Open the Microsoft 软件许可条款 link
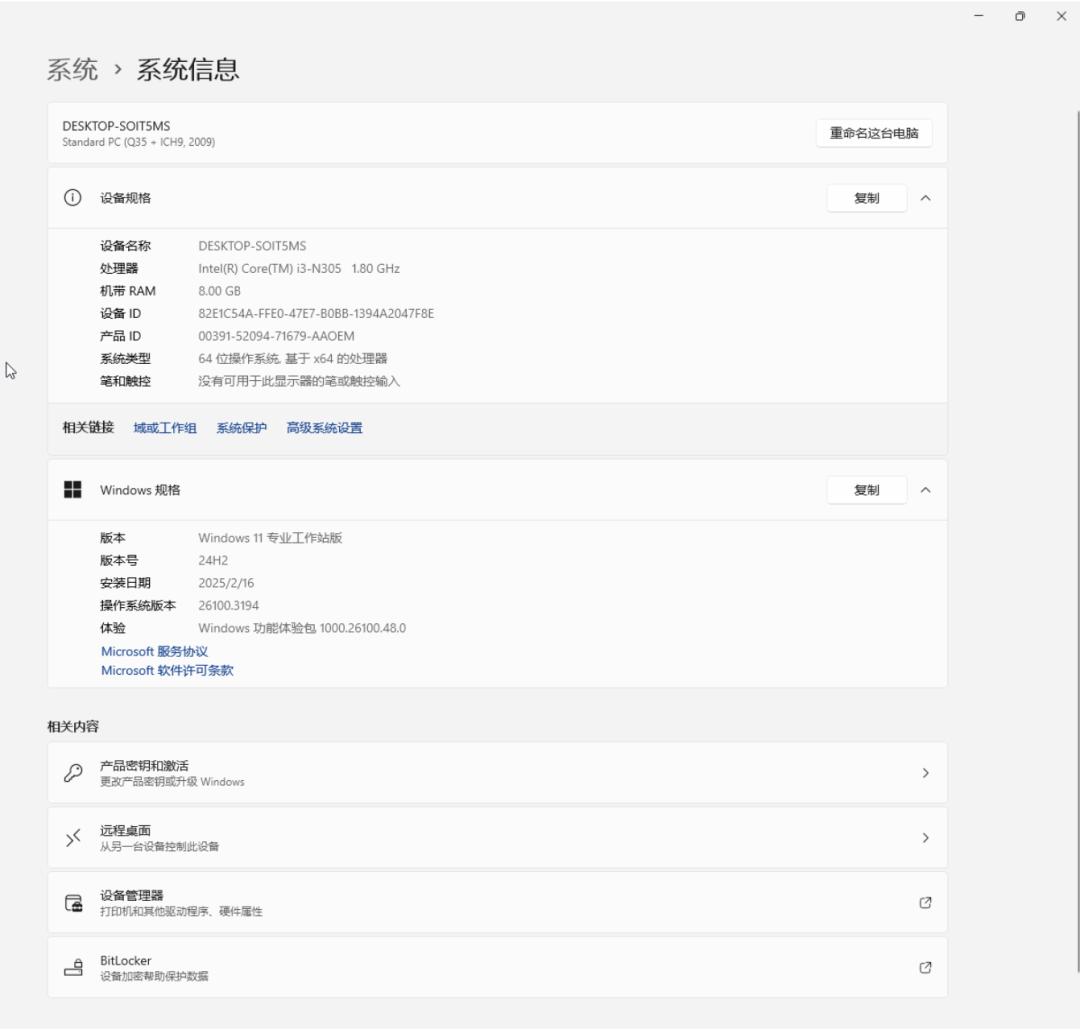 tap(167, 671)
